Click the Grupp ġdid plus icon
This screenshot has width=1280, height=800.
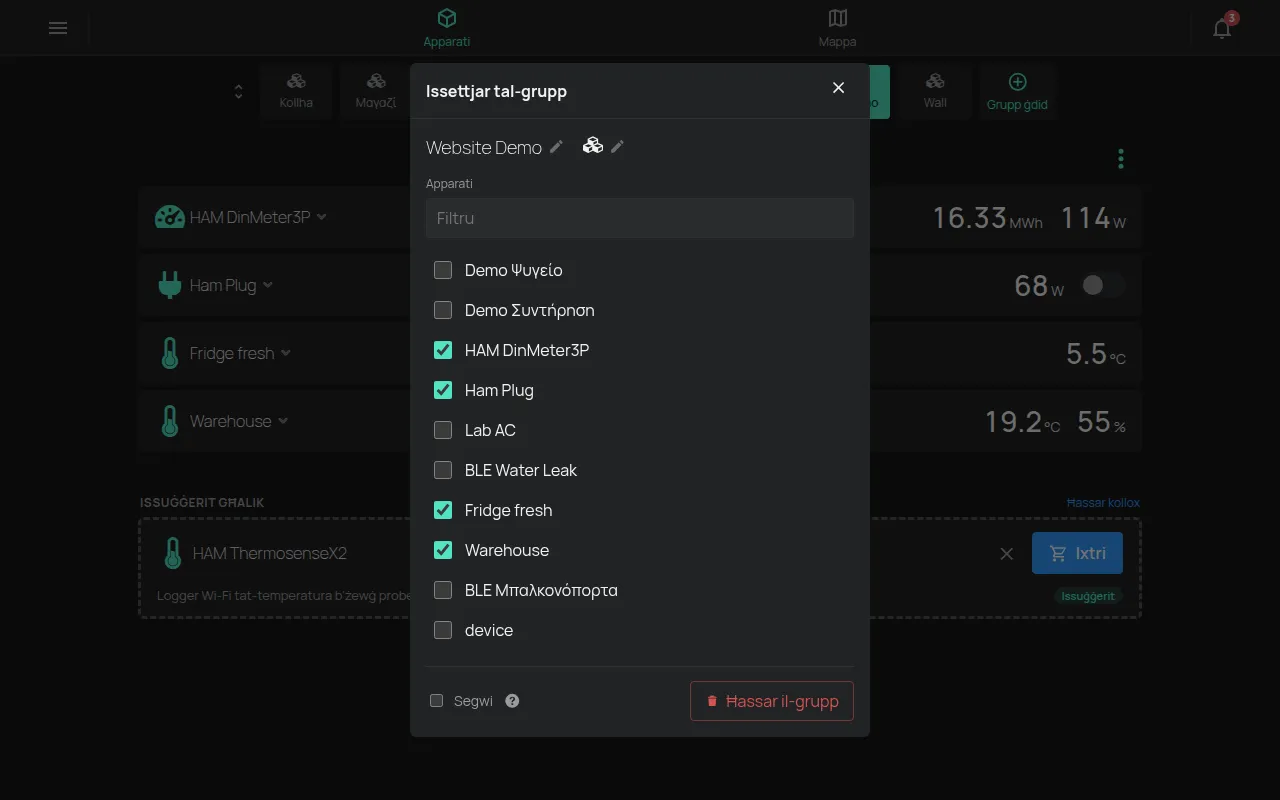coord(1017,82)
